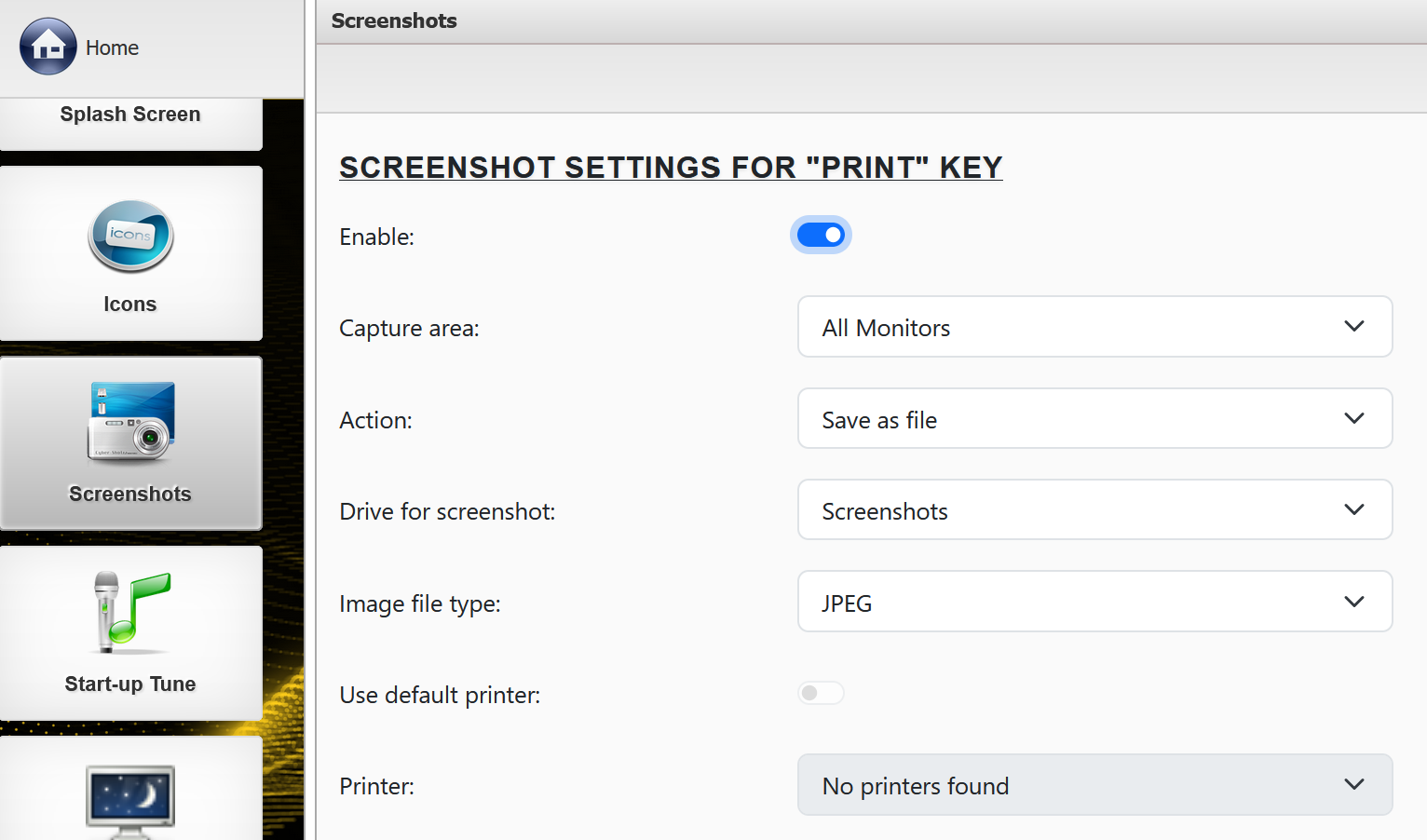Click the Printer dropdown chevron arrow

point(1354,785)
